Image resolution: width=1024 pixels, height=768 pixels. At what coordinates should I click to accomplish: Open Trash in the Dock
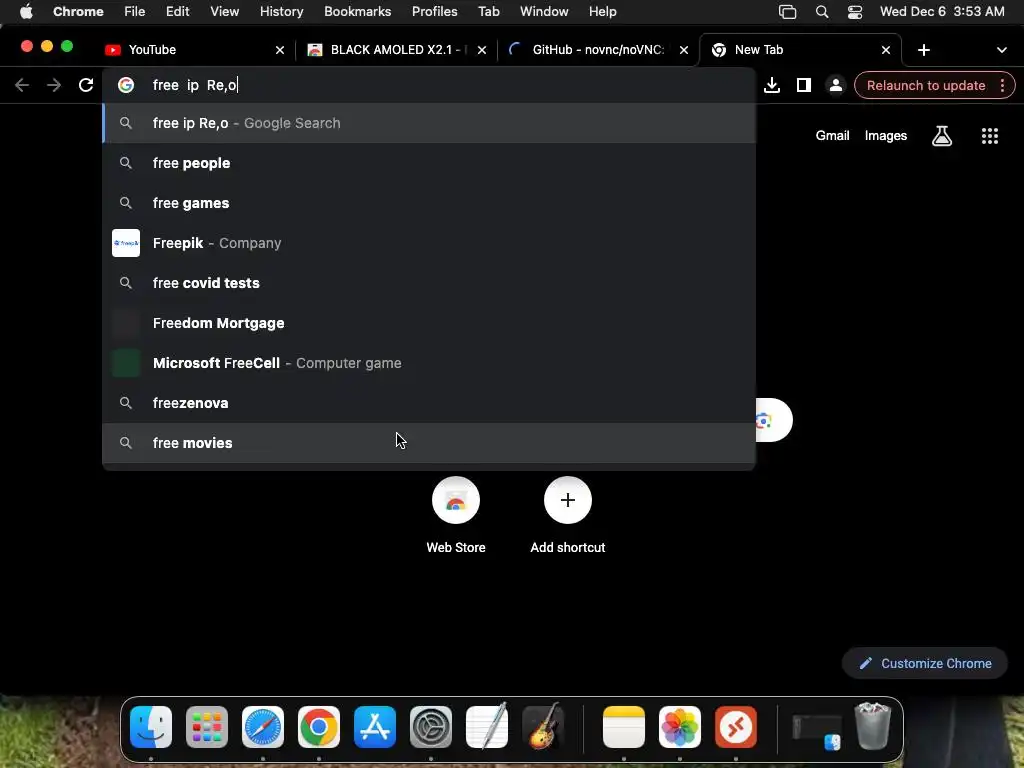click(873, 726)
